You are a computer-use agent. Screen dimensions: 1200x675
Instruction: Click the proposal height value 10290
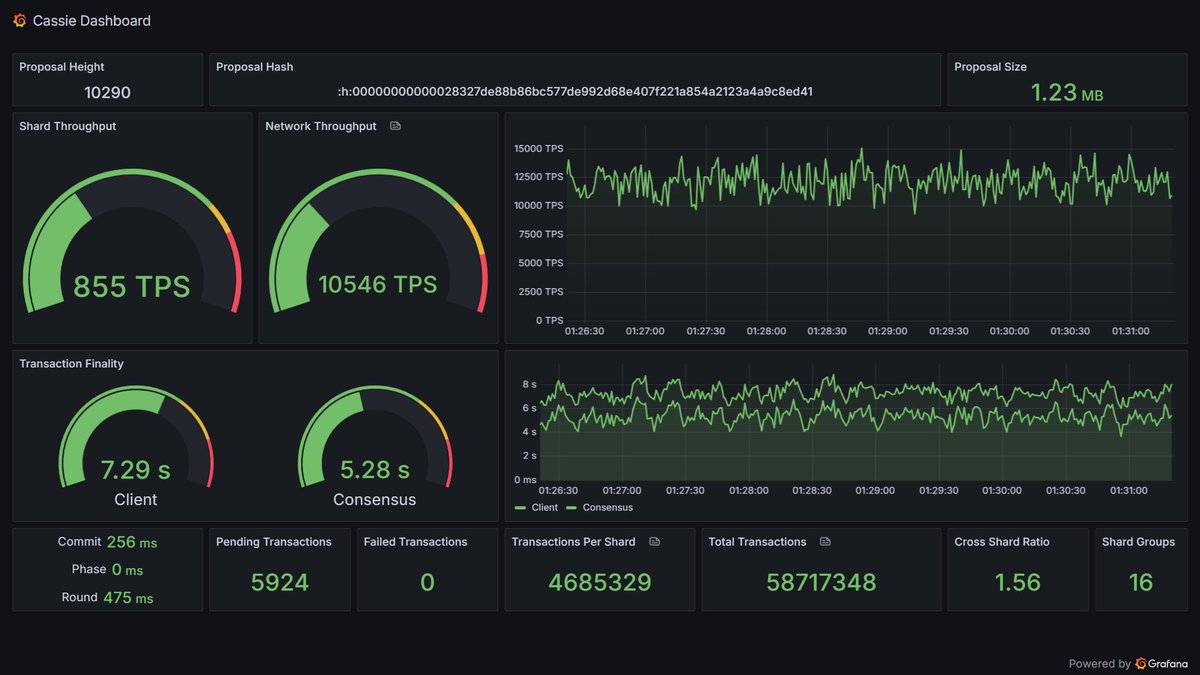coord(107,93)
